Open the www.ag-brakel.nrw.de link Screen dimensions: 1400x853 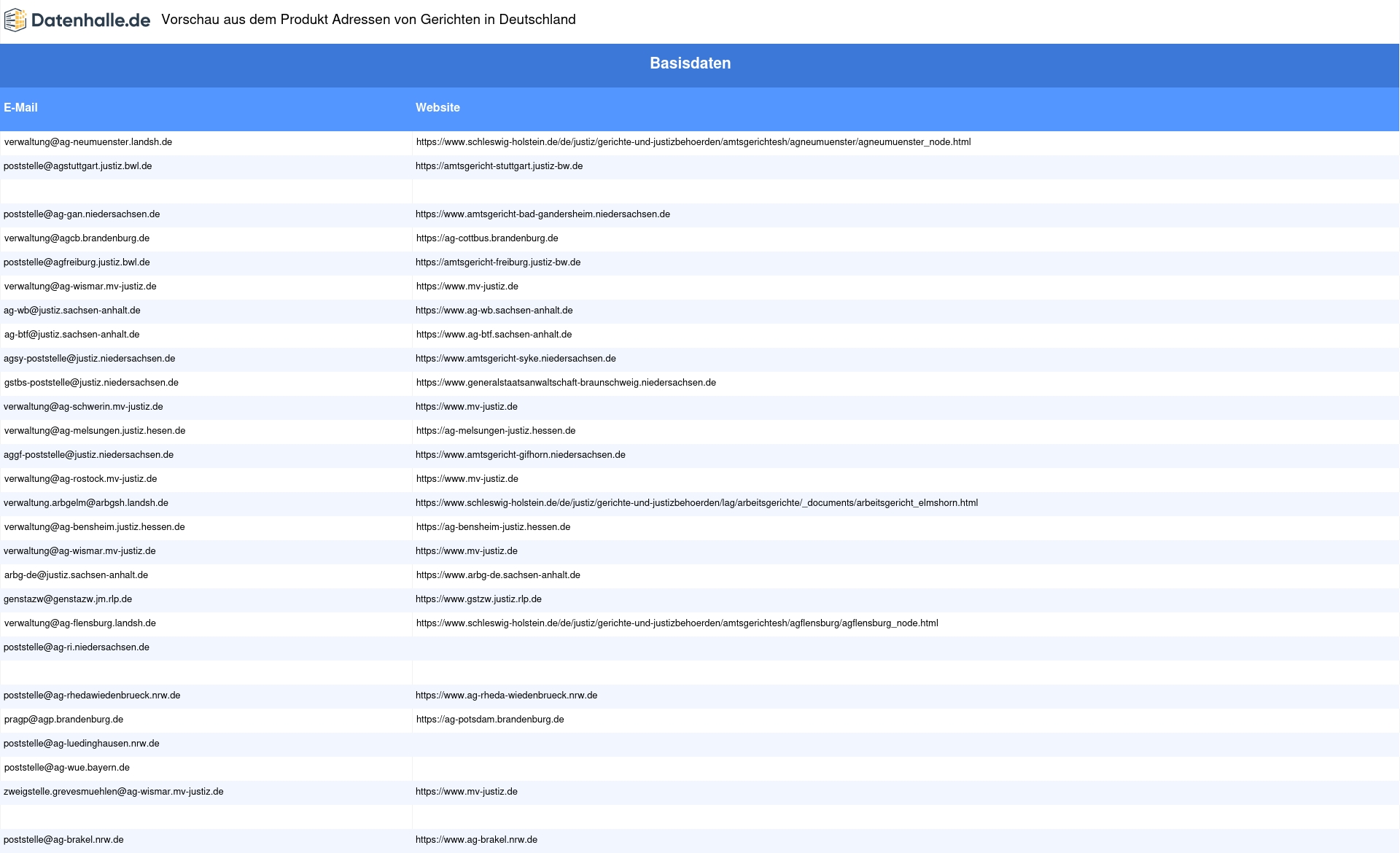[x=476, y=840]
